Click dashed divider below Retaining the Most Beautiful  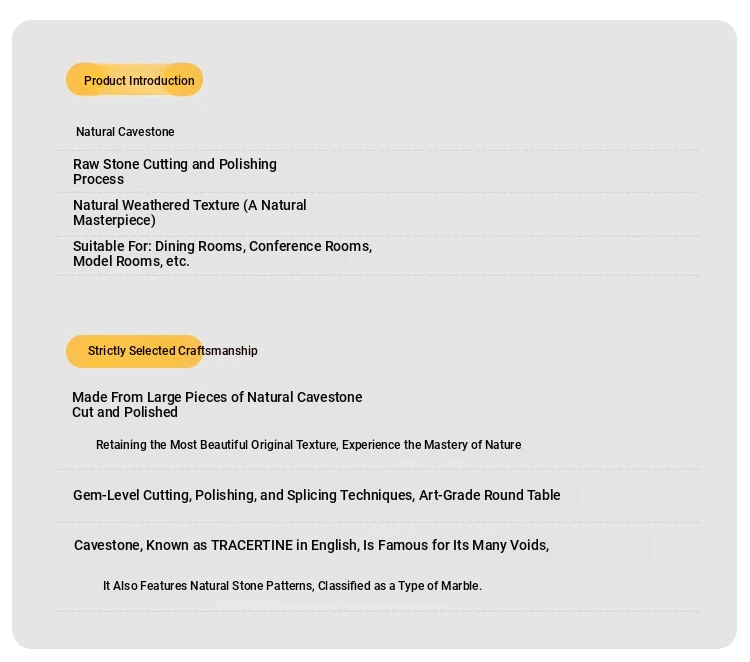[377, 469]
